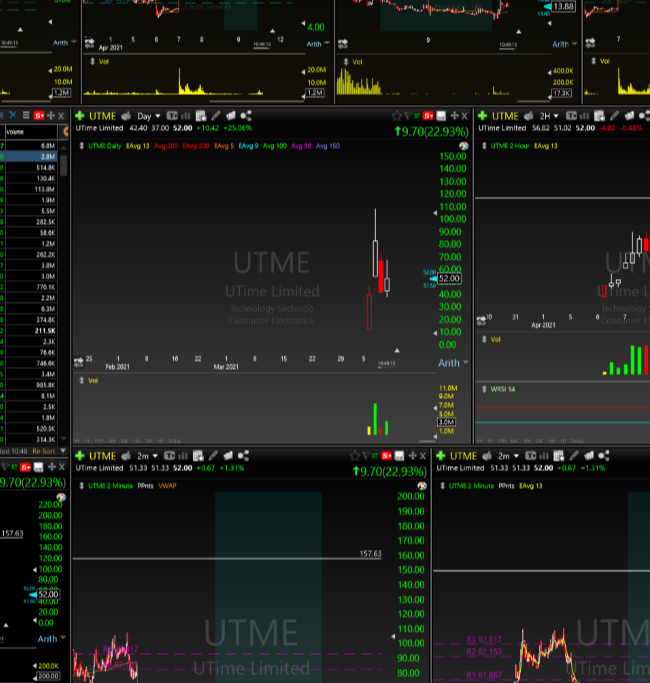The width and height of the screenshot is (650, 683).
Task: Click the green plus icon on the 2H chart
Action: (483, 116)
